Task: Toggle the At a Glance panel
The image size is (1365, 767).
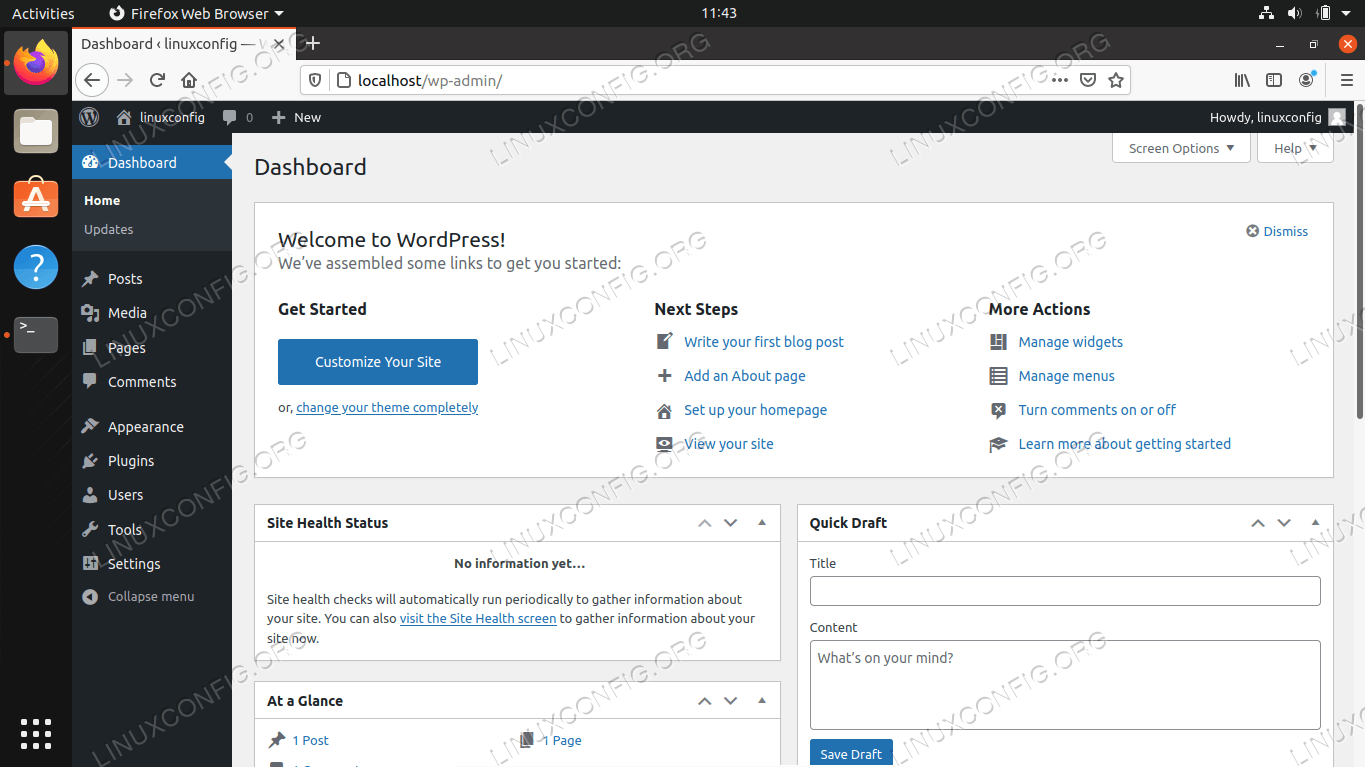Action: coord(762,701)
